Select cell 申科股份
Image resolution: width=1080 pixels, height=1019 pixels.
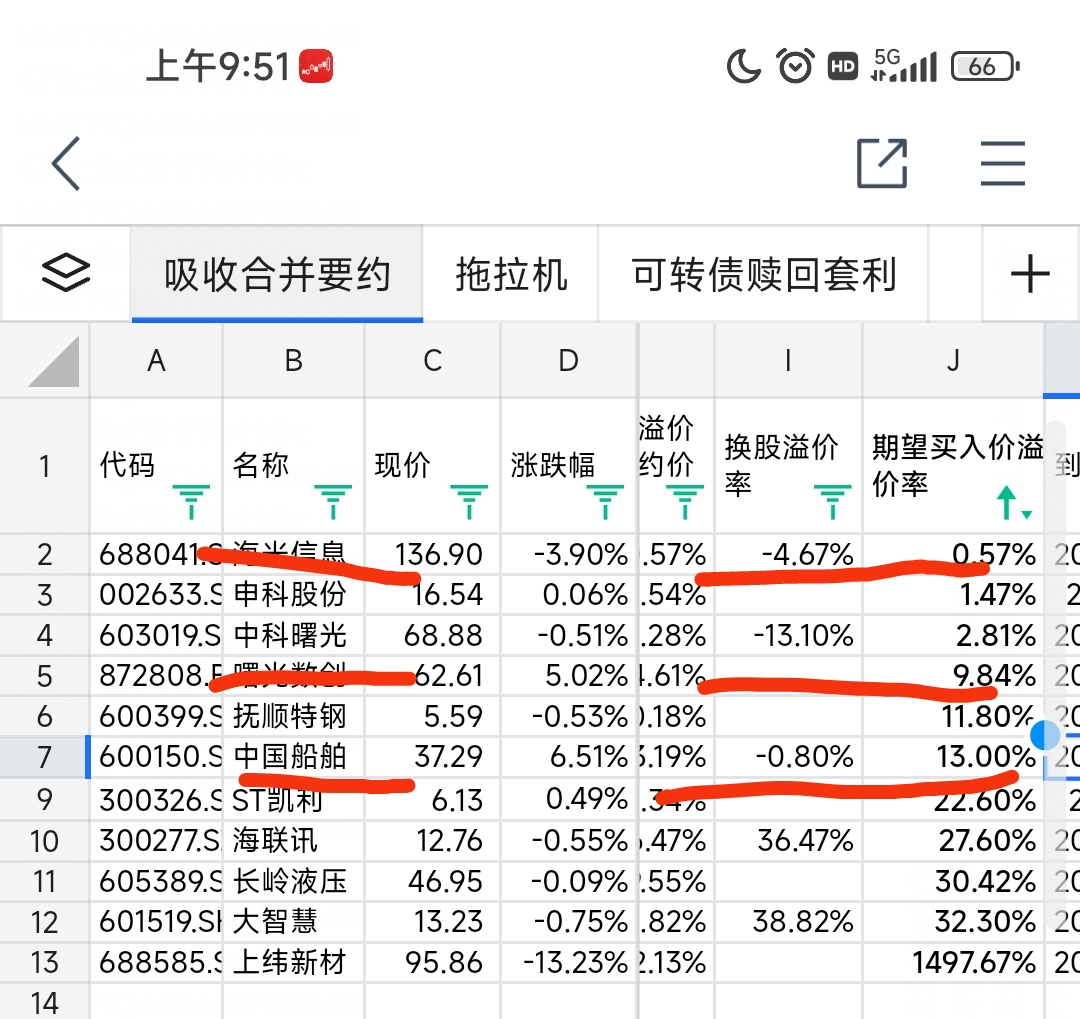coord(294,595)
